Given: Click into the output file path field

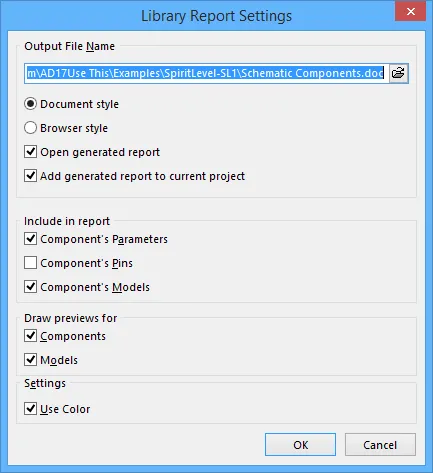Looking at the screenshot, I should tap(206, 73).
